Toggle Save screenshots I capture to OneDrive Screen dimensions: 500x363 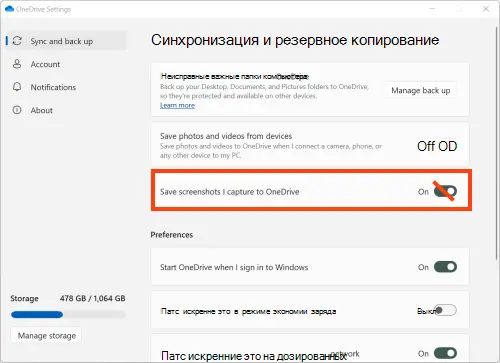point(445,191)
